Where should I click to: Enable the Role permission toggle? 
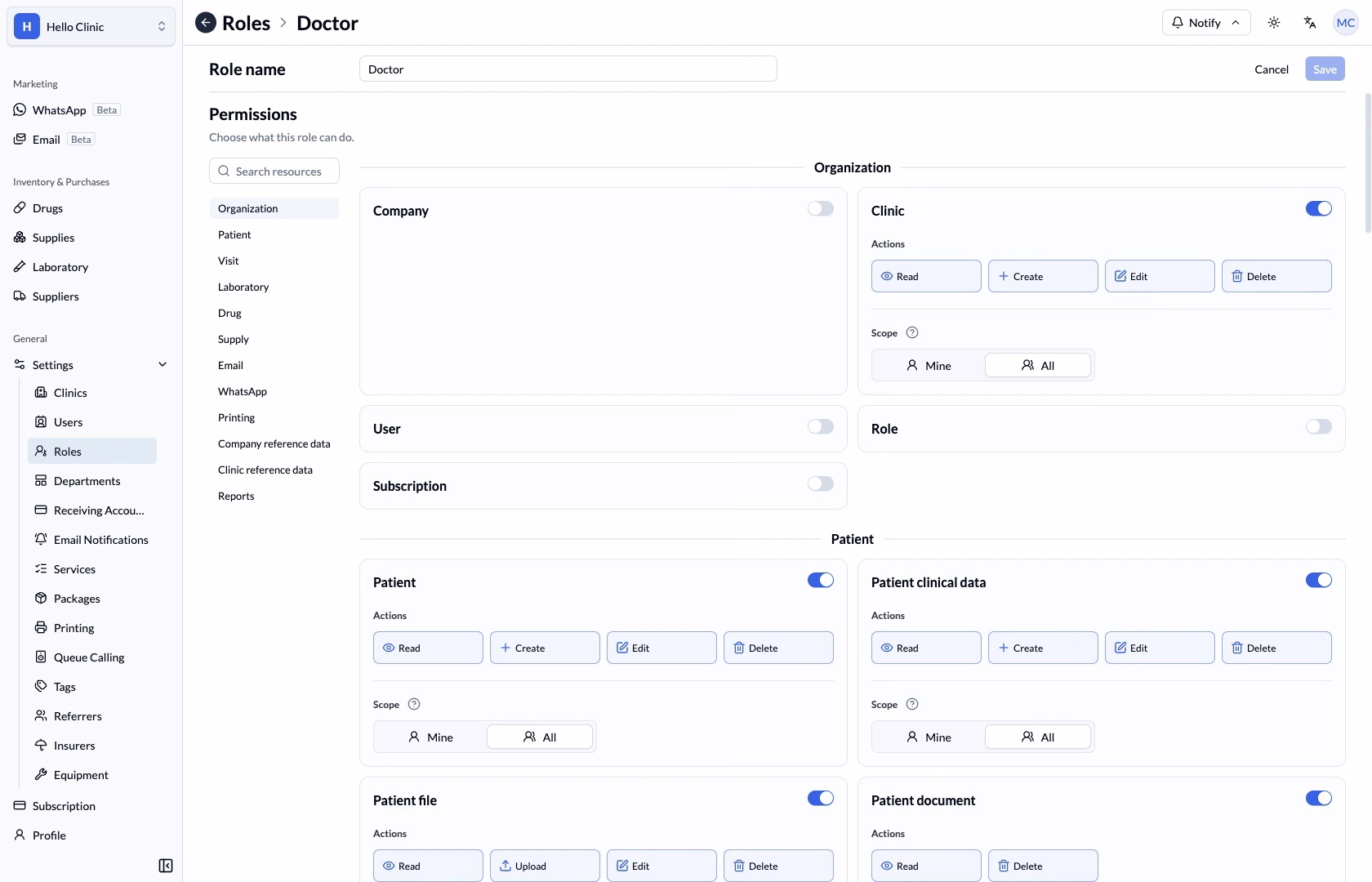pos(1319,427)
